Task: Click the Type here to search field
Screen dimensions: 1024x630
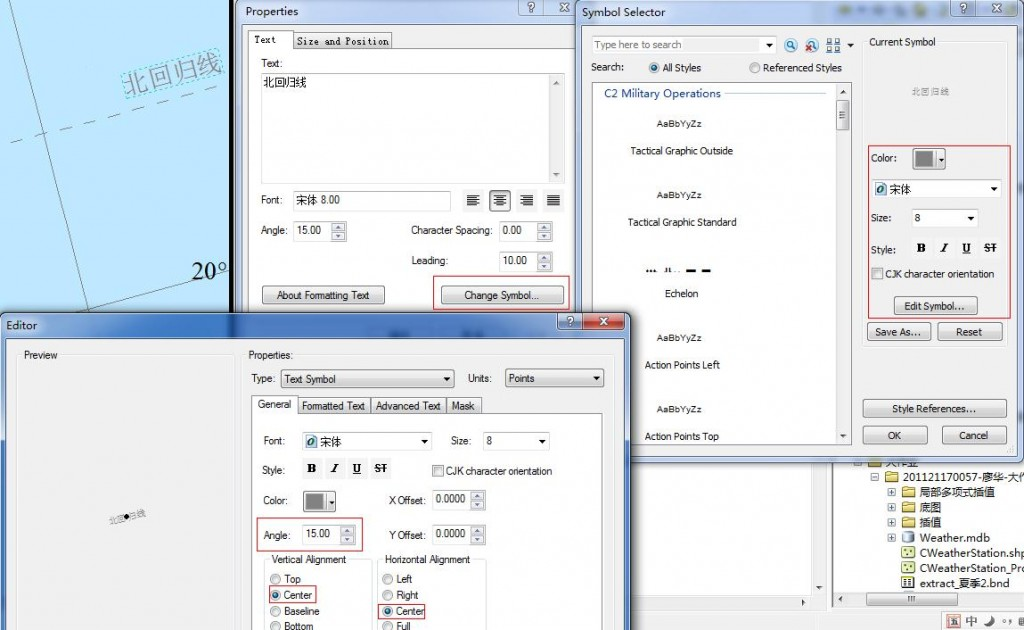Action: click(x=676, y=45)
